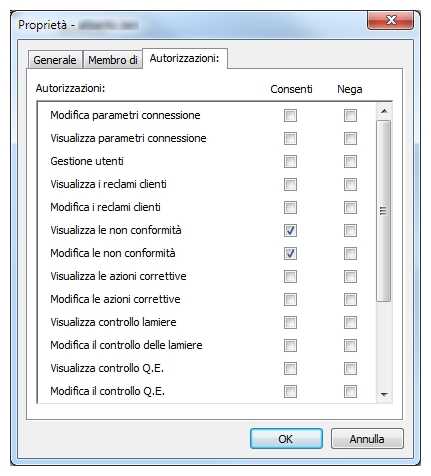
Task: Click the scrollbar down arrow
Action: pos(384,395)
